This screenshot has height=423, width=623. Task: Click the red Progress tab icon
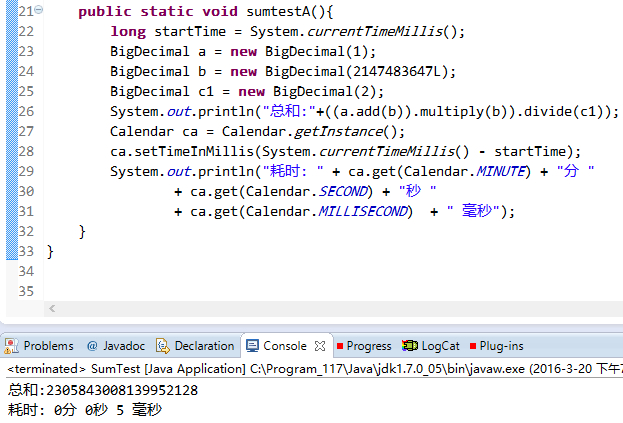tap(340, 346)
